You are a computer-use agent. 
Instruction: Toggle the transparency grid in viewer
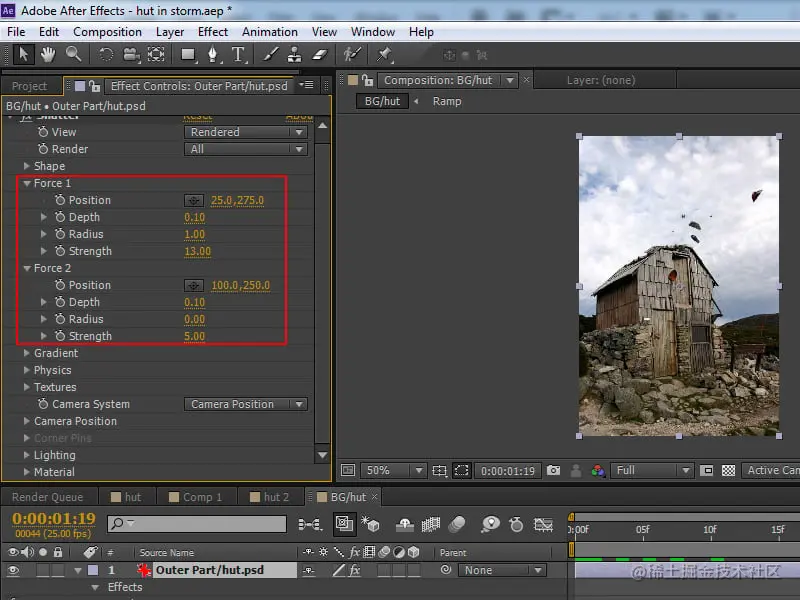(729, 470)
